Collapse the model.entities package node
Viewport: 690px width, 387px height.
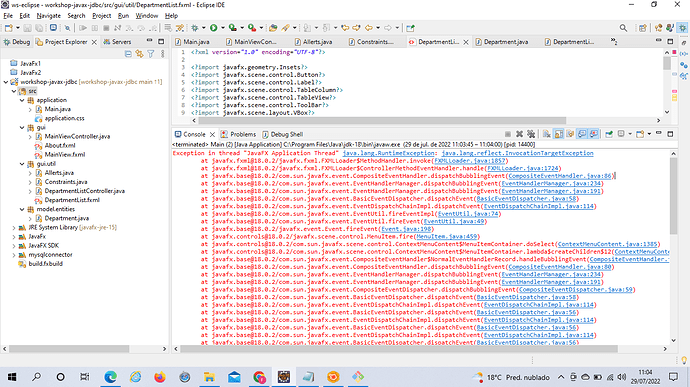click(x=22, y=210)
